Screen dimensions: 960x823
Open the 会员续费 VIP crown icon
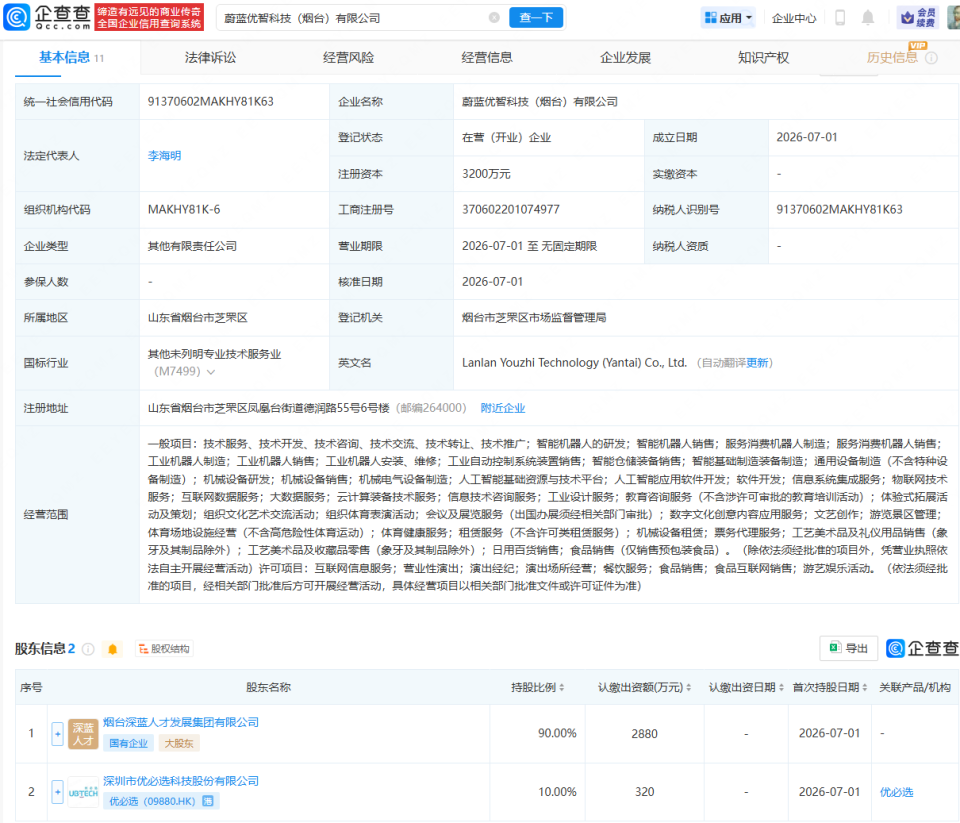click(918, 18)
